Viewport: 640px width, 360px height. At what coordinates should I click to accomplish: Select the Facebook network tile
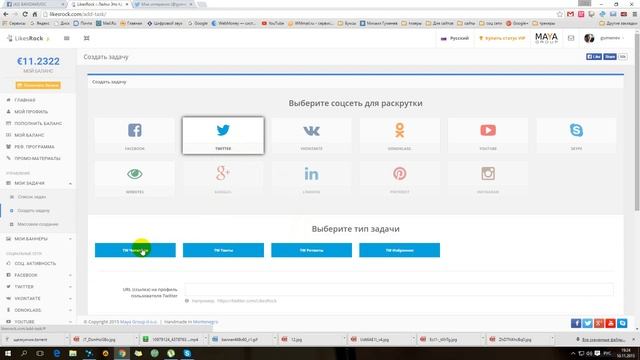135,136
